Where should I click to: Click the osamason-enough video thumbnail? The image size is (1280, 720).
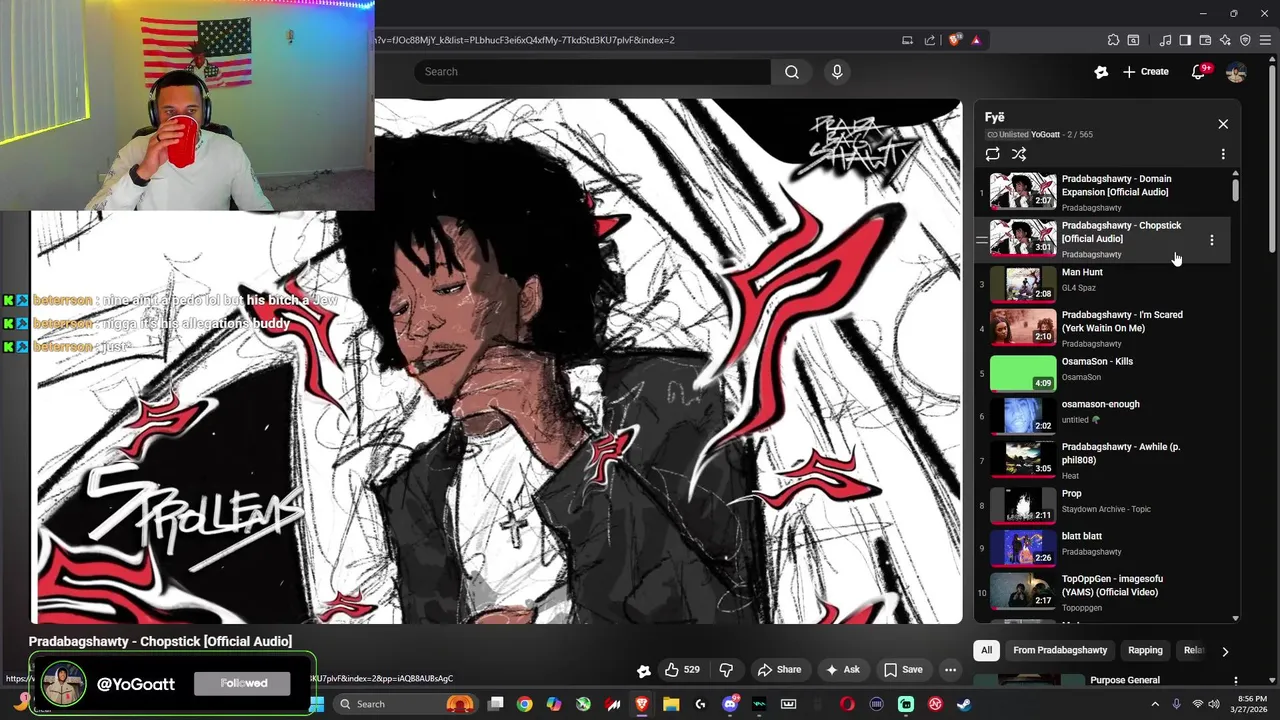pyautogui.click(x=1023, y=416)
